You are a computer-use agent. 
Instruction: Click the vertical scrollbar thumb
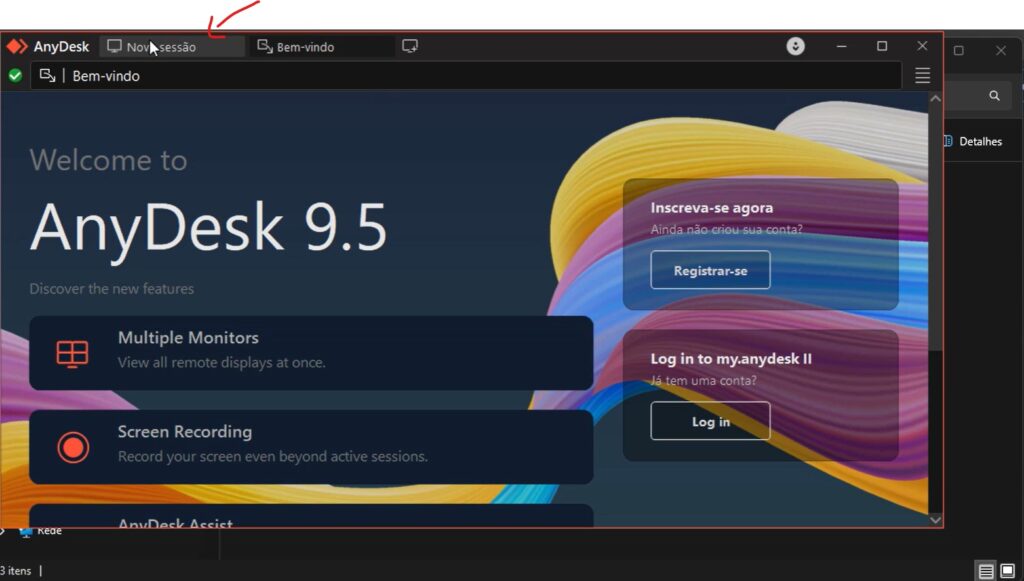[935, 228]
